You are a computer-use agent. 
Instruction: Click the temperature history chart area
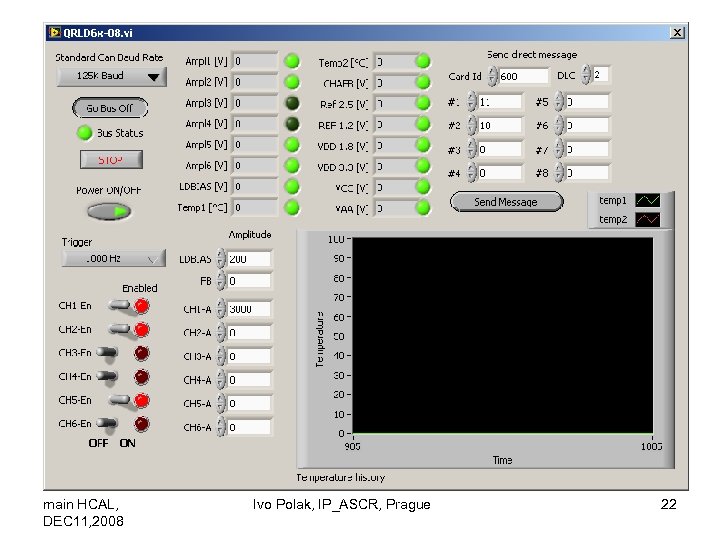click(x=503, y=335)
